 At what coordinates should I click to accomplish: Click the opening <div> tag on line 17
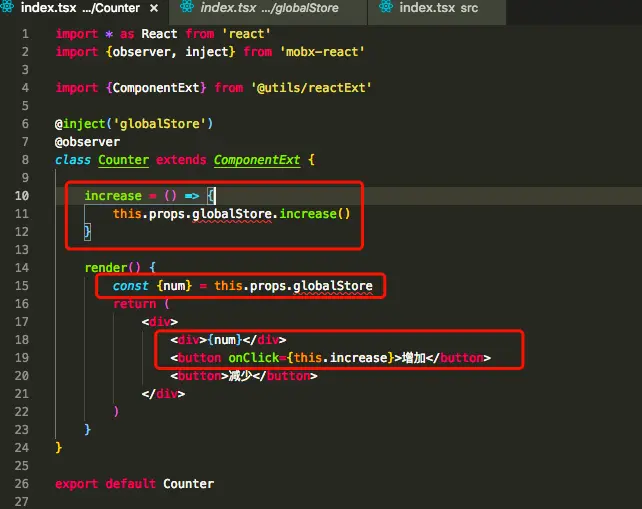(x=160, y=322)
